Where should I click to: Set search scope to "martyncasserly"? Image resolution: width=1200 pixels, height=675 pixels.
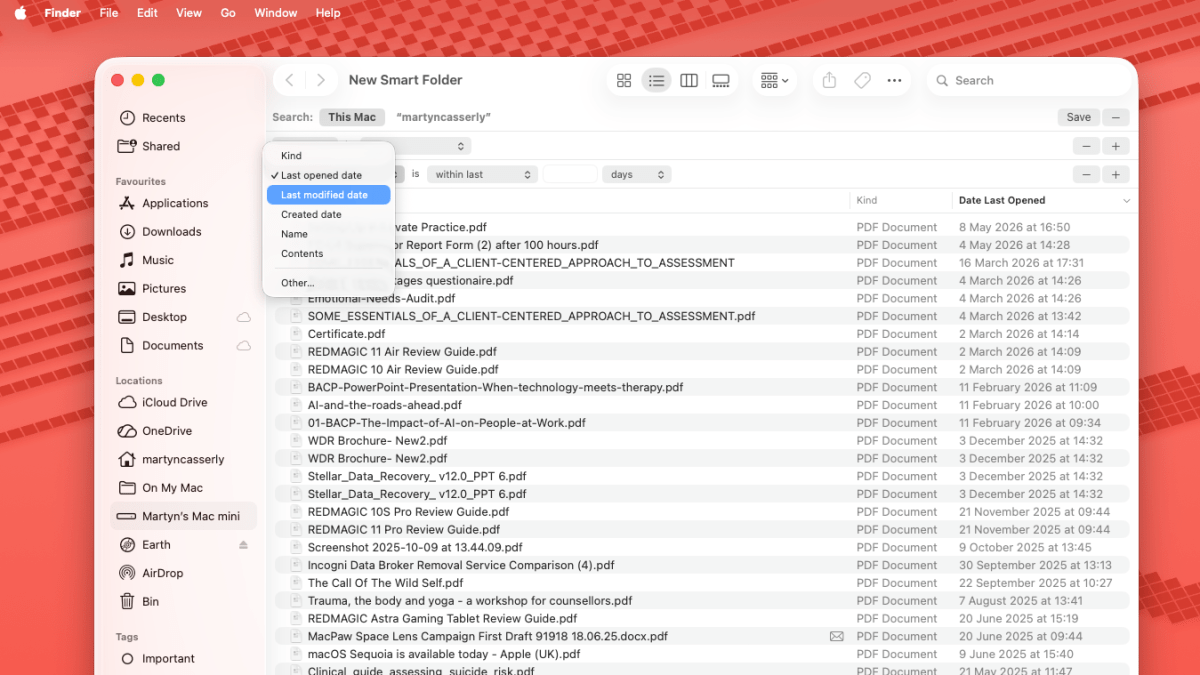coord(443,117)
